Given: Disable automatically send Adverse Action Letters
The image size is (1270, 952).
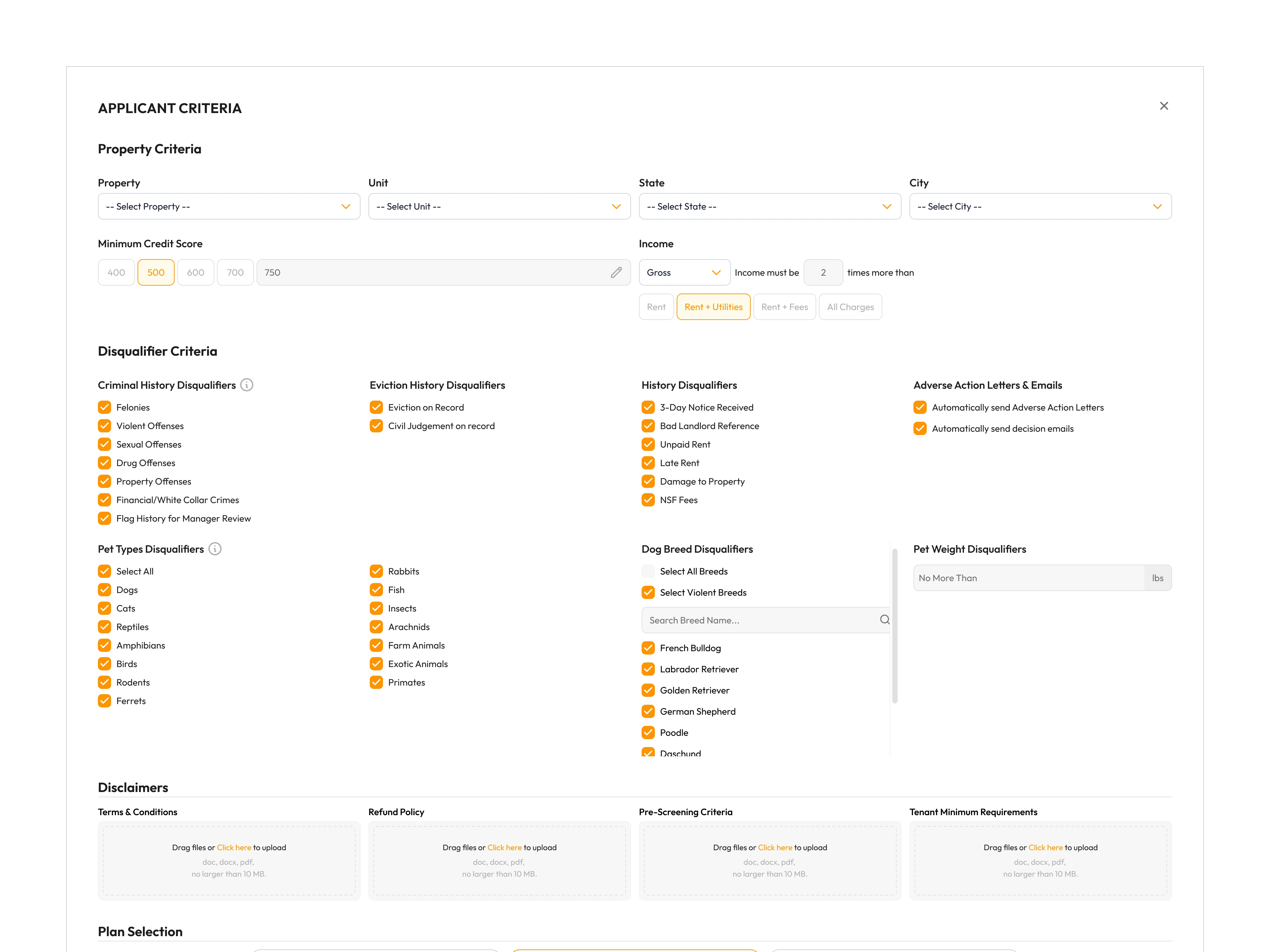Looking at the screenshot, I should (x=920, y=408).
